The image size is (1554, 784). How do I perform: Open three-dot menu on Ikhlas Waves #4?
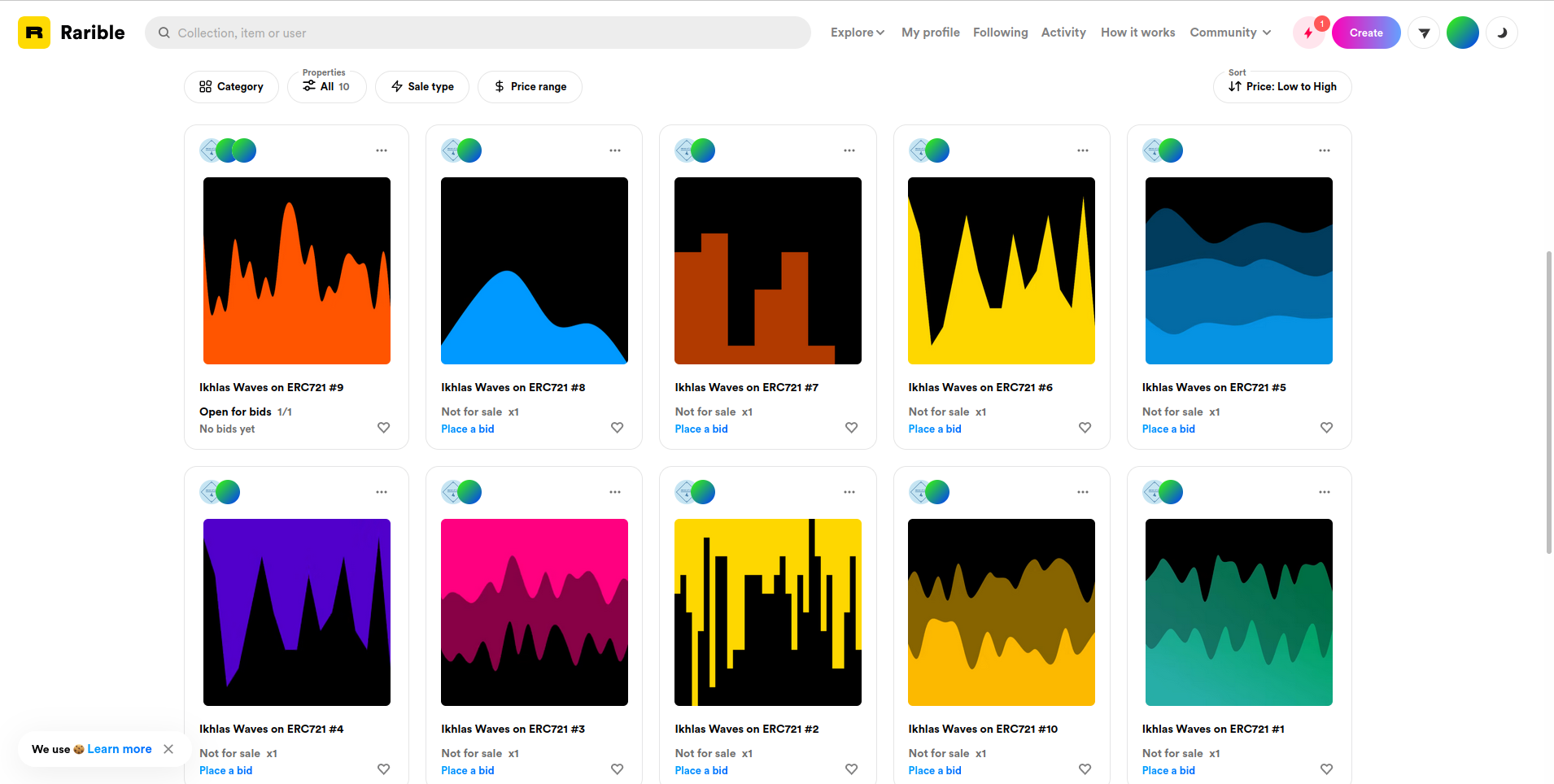(x=382, y=492)
